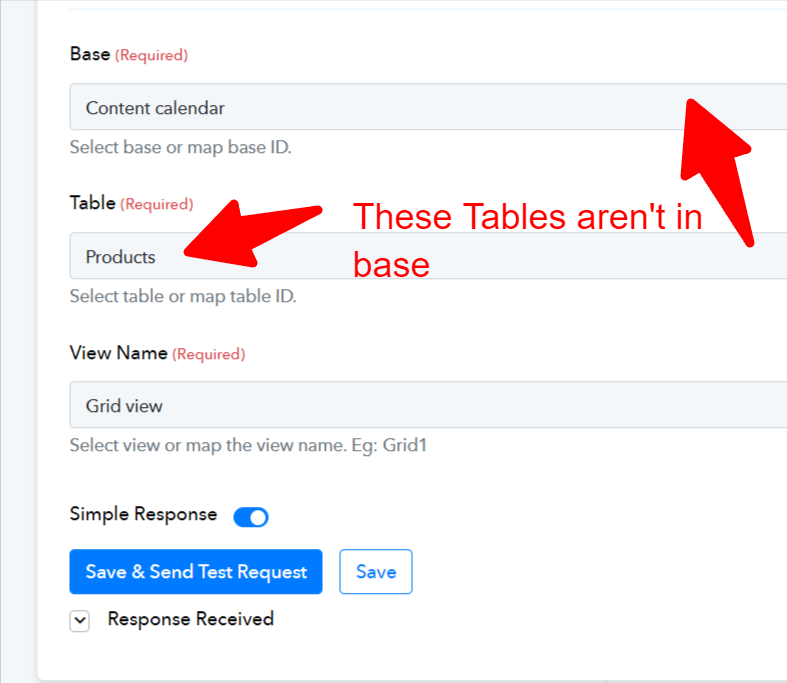Click the 'Select view or map the view name' hint

coord(248,445)
